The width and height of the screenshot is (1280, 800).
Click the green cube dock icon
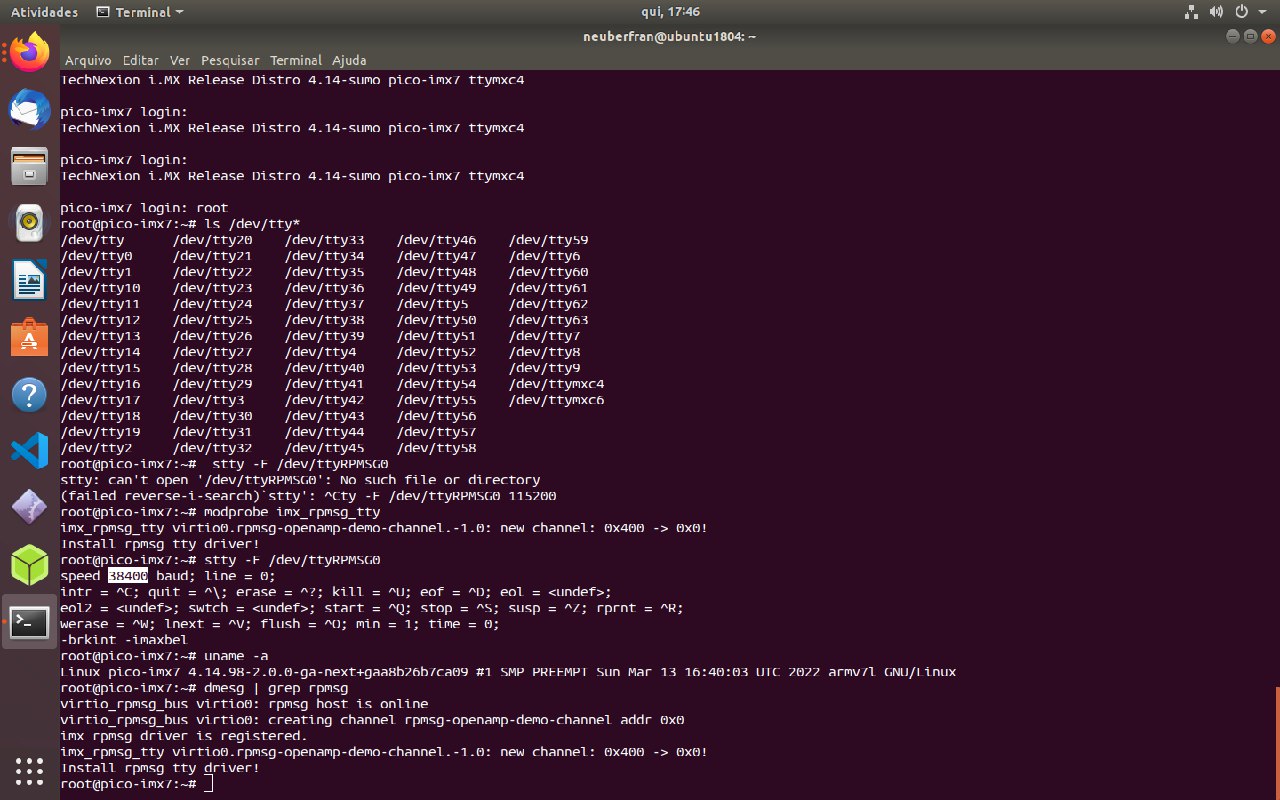click(x=30, y=565)
